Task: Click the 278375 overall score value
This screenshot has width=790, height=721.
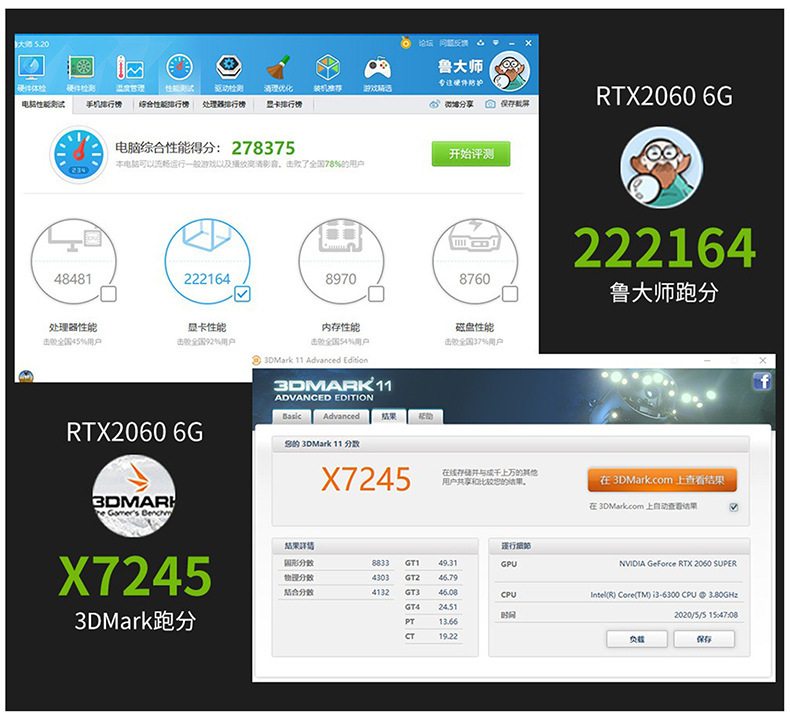Action: click(x=263, y=148)
